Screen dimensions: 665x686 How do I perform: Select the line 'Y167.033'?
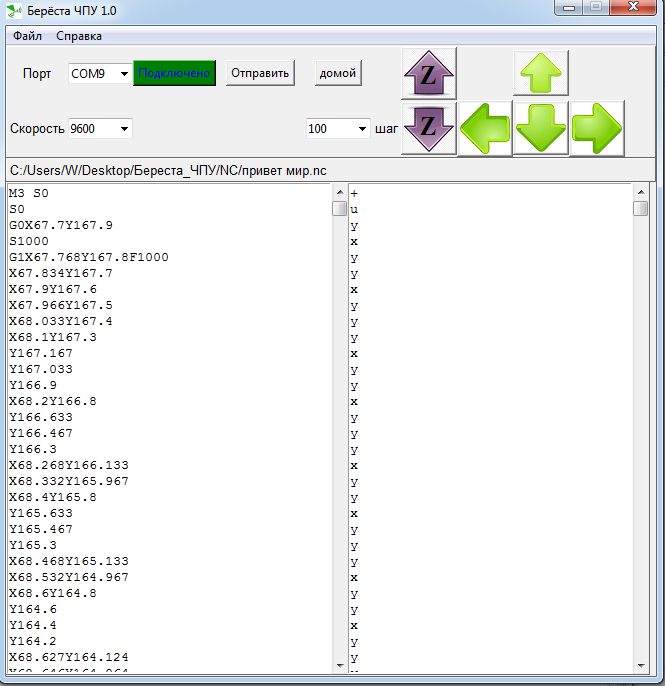[x=41, y=369]
